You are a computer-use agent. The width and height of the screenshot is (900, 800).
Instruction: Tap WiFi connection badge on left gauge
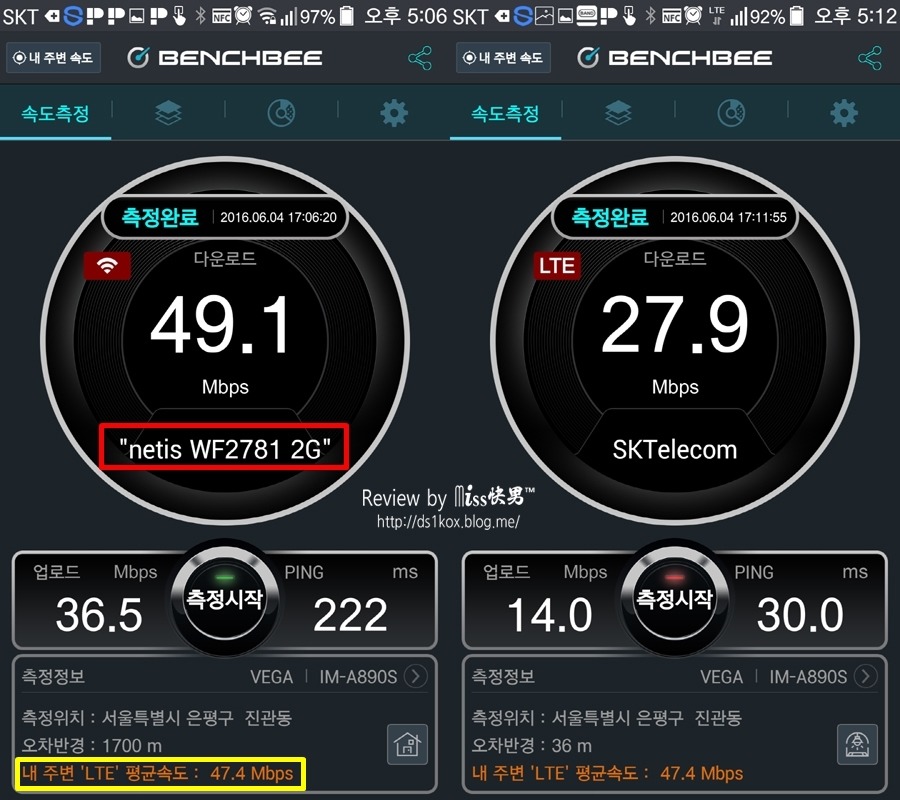tap(107, 265)
